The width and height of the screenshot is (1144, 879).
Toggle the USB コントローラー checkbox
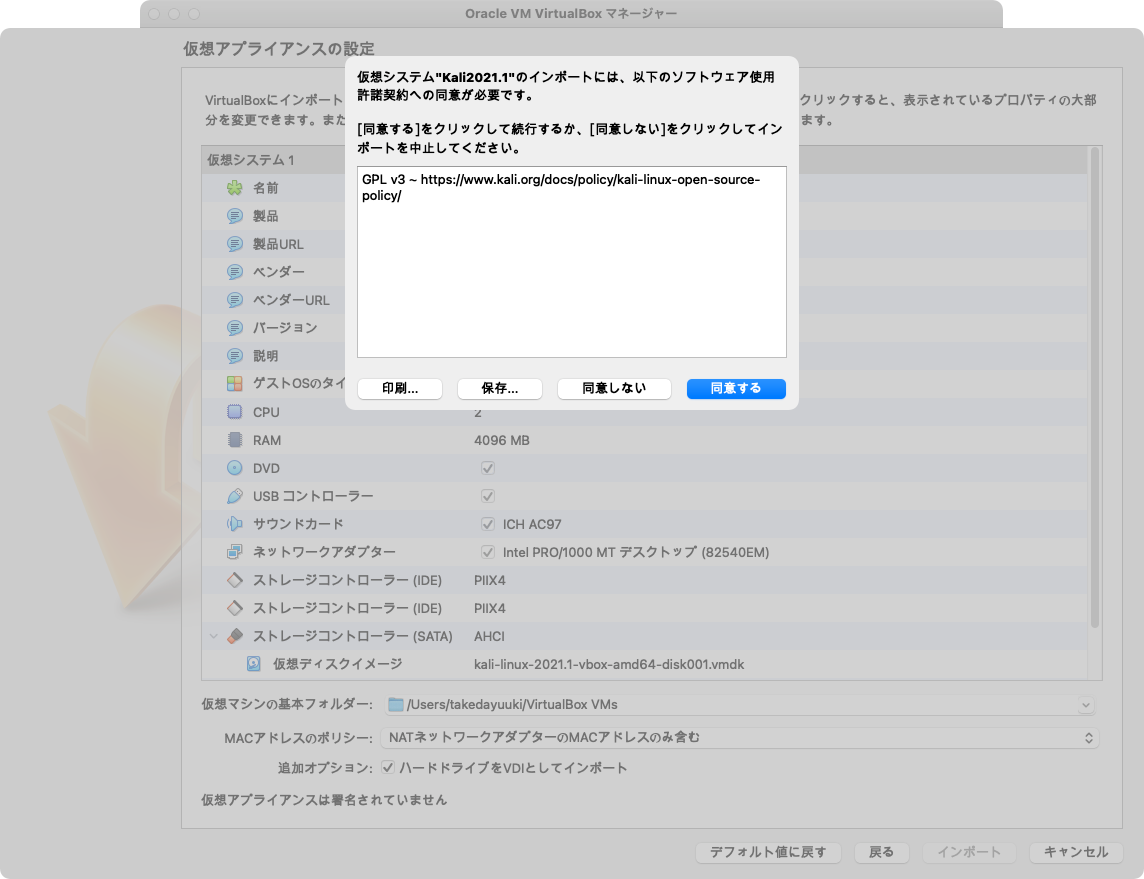[x=488, y=496]
